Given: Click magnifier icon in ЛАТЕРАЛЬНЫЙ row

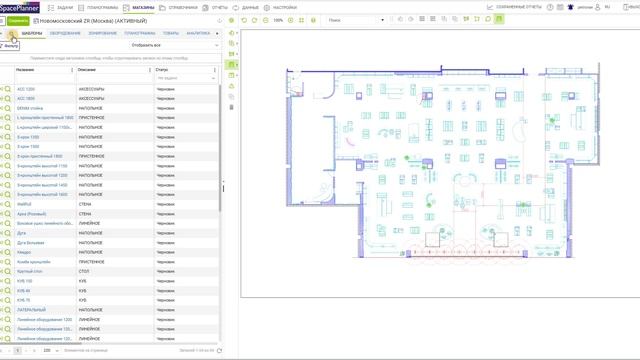Looking at the screenshot, I should 8,310.
